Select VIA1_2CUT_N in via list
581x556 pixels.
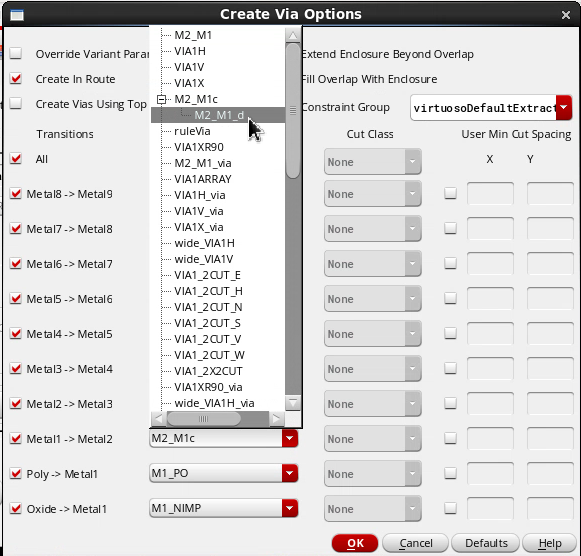click(x=208, y=307)
